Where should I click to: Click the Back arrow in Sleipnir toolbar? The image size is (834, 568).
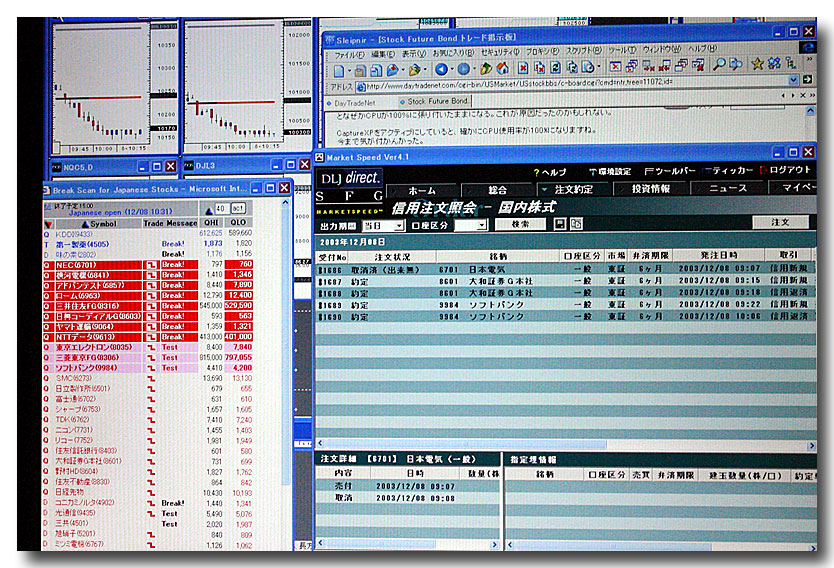click(x=441, y=69)
